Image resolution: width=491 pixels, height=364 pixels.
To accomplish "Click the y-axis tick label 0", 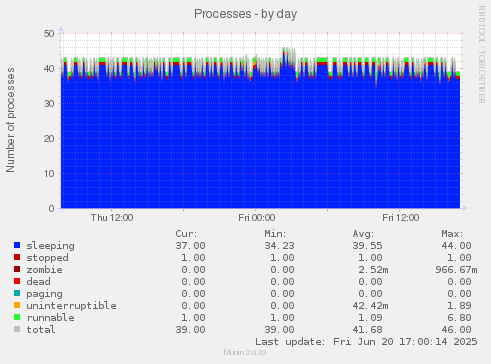I will (51, 208).
